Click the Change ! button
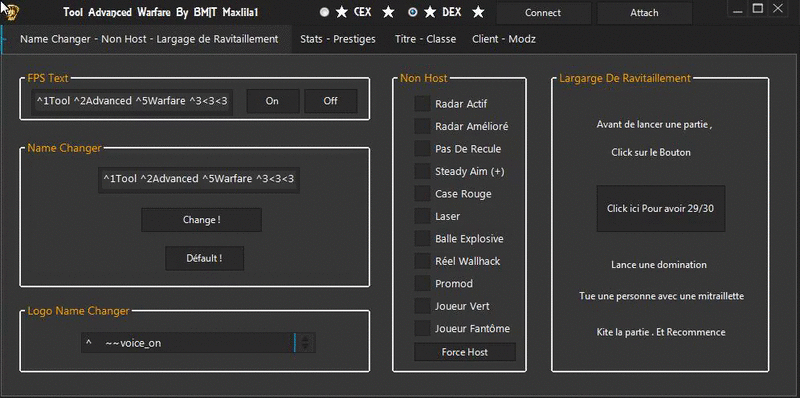The width and height of the screenshot is (800, 398). tap(202, 220)
